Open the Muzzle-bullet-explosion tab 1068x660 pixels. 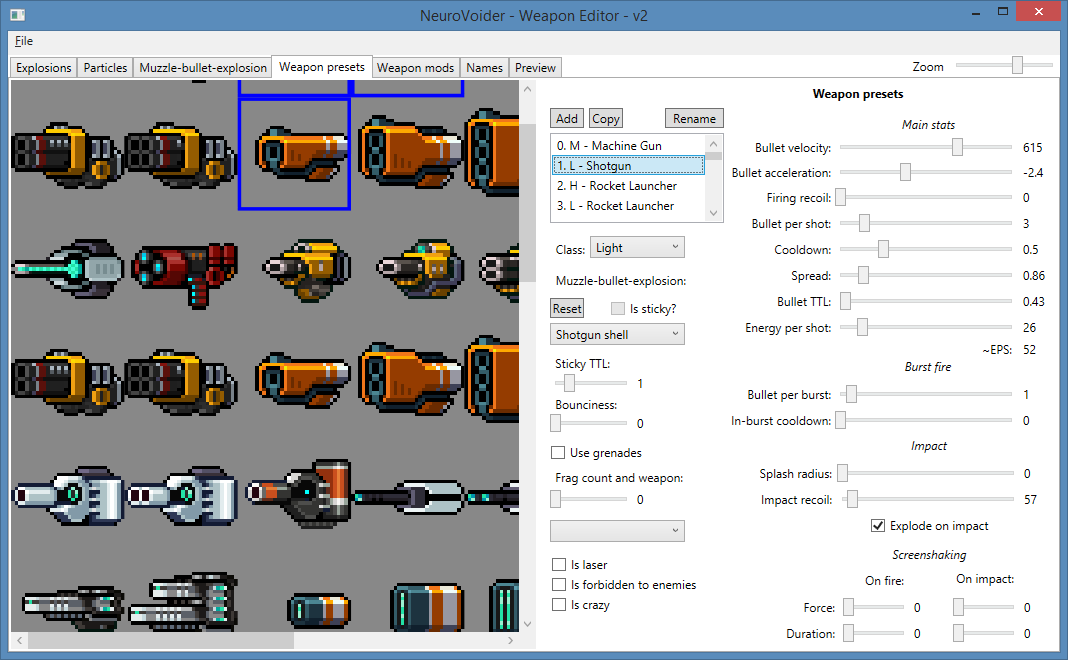pos(203,67)
